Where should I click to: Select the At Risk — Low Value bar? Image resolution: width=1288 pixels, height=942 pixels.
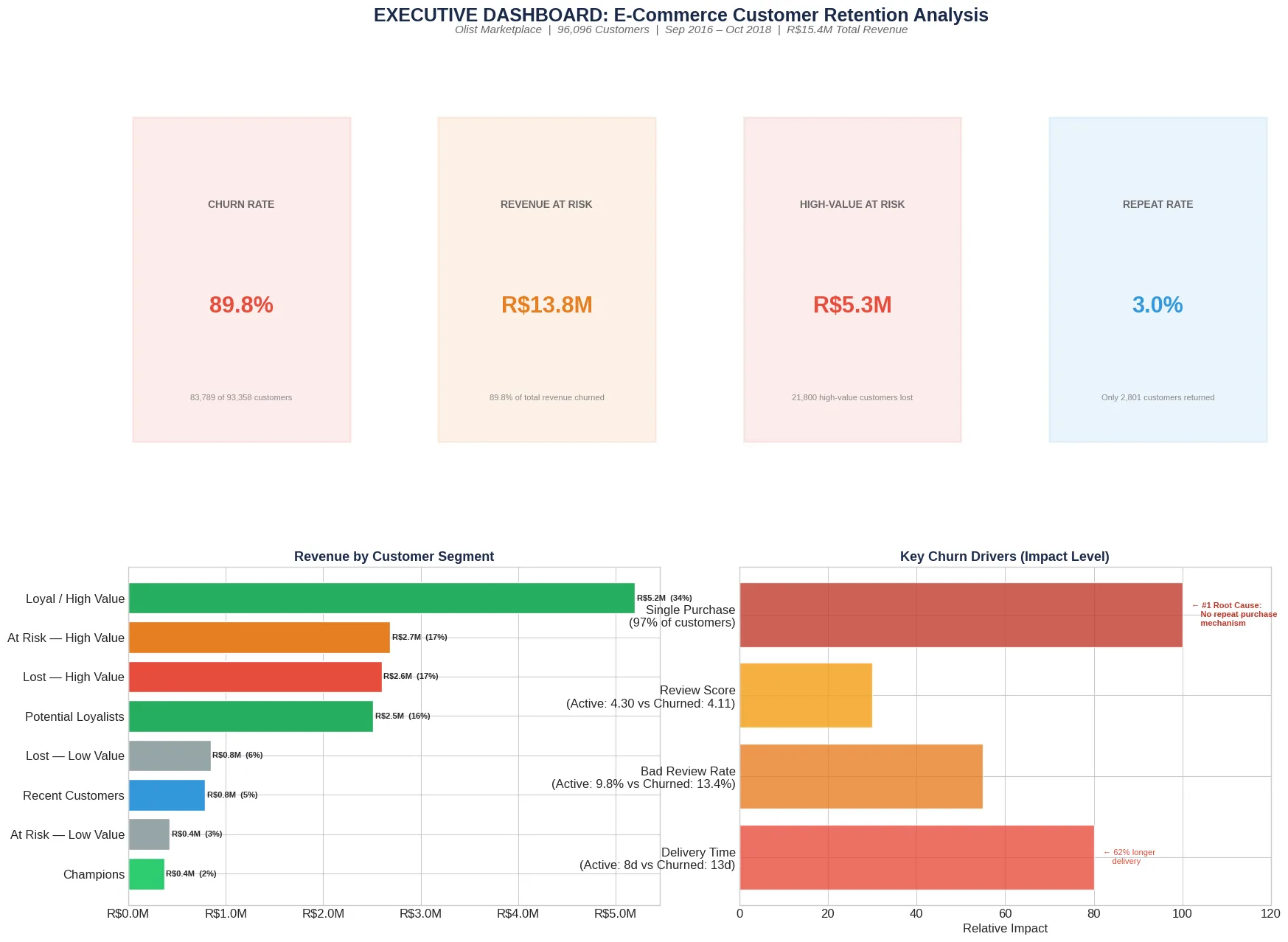(x=149, y=834)
